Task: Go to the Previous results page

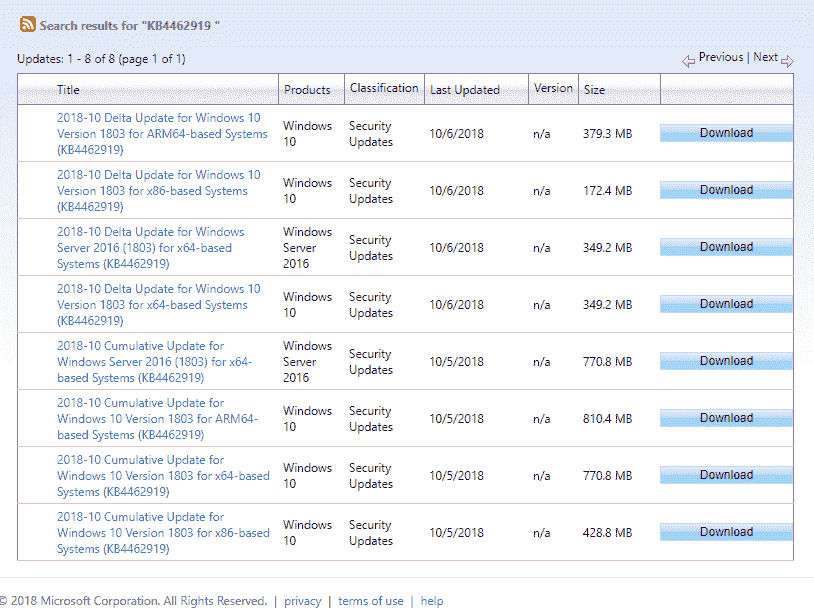Action: [x=721, y=57]
